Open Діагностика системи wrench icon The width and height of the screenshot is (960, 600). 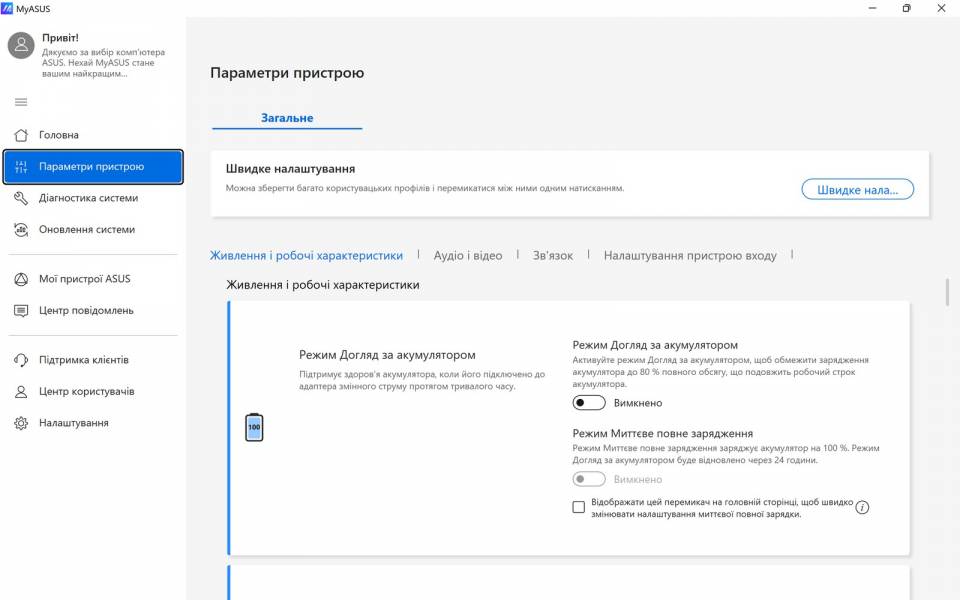(x=21, y=198)
